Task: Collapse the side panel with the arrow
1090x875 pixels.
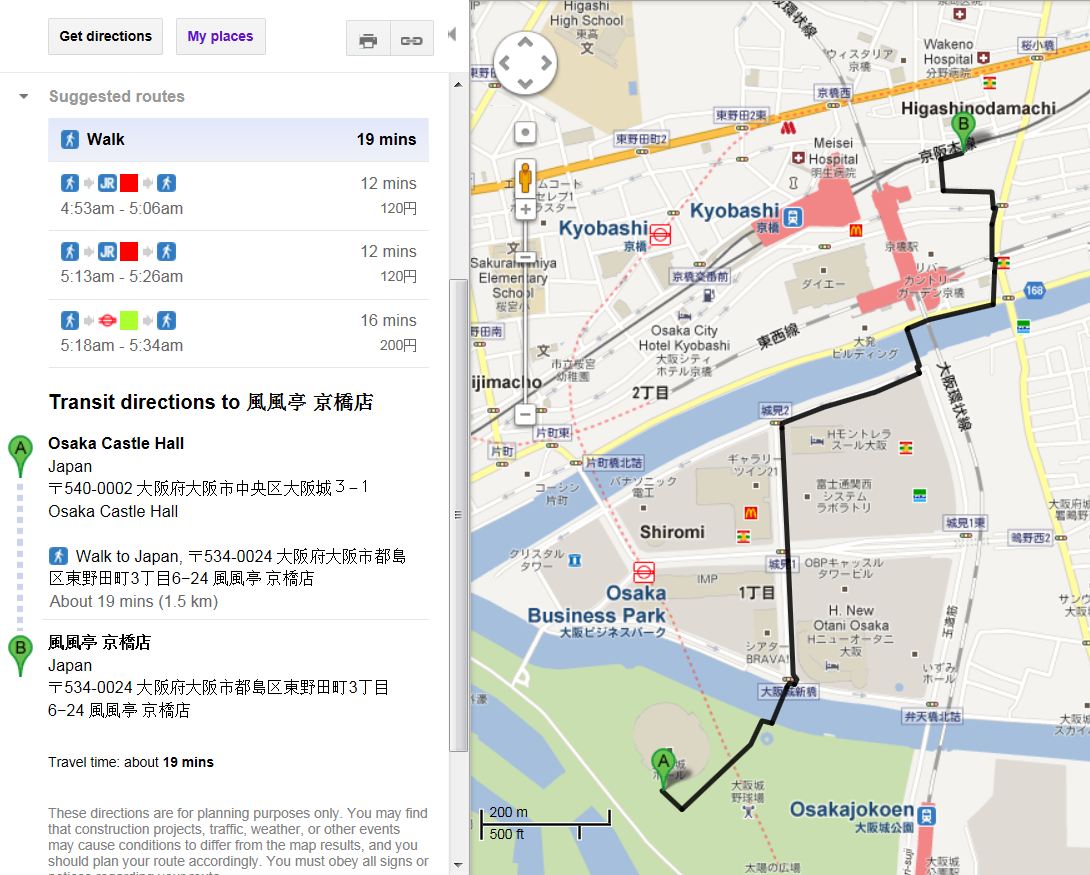Action: click(x=452, y=35)
